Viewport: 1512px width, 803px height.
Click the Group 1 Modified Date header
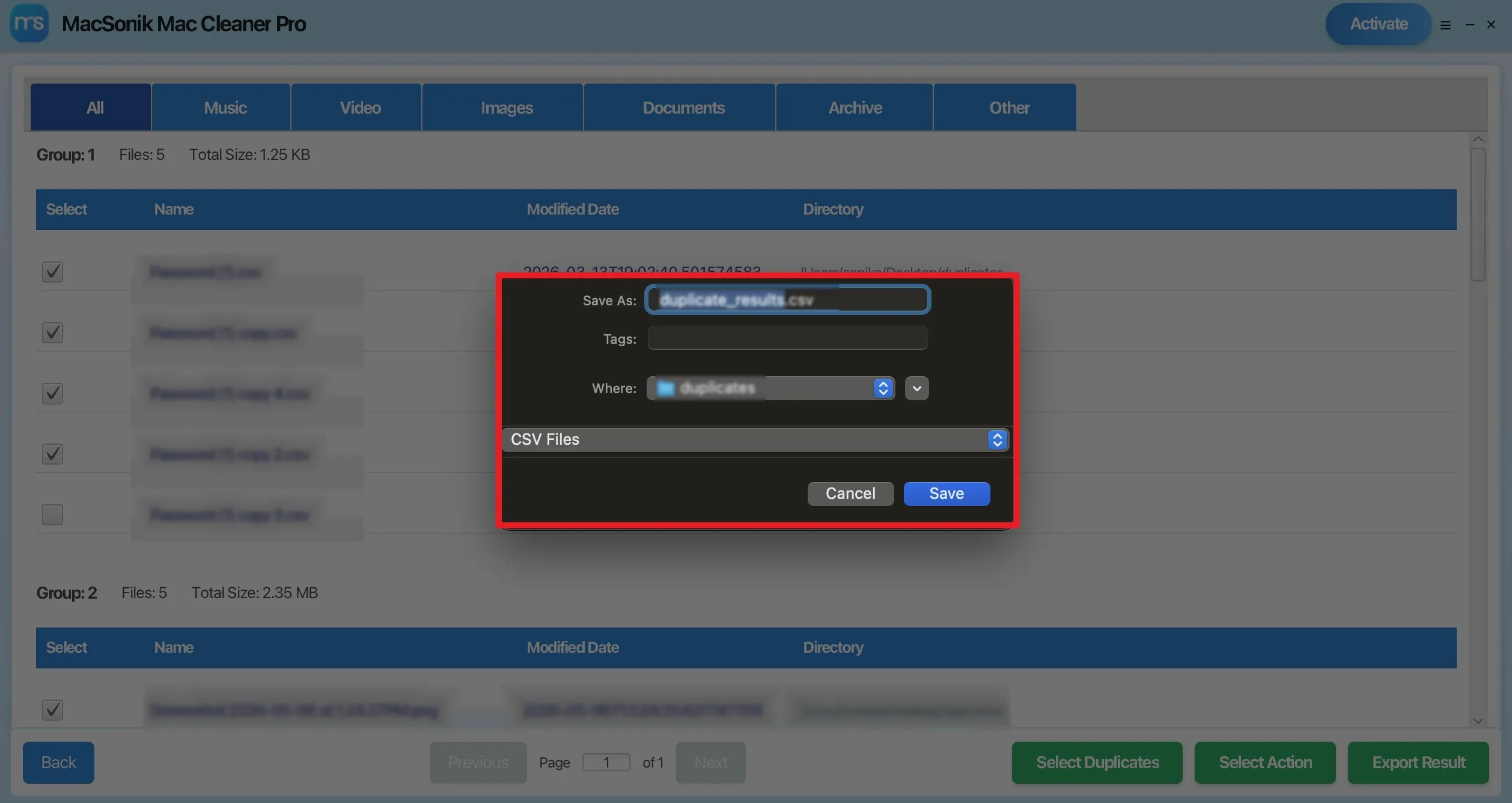pos(573,209)
